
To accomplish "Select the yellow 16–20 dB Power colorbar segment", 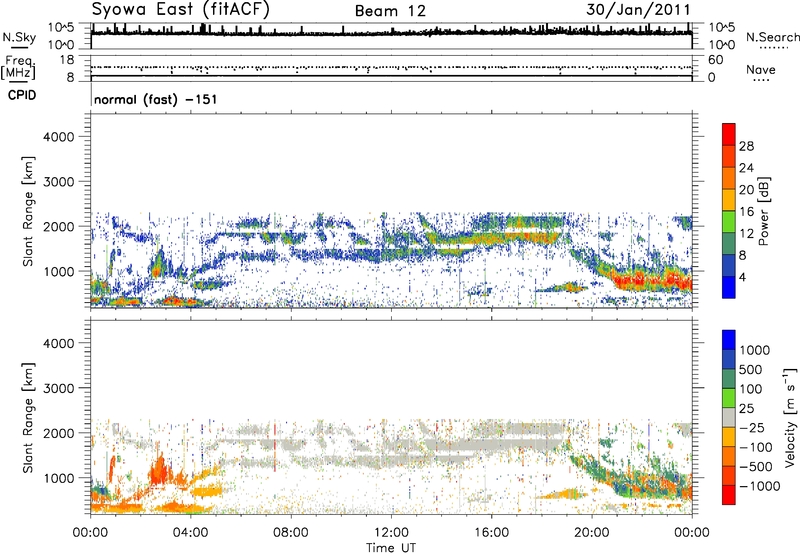I will pyautogui.click(x=729, y=199).
